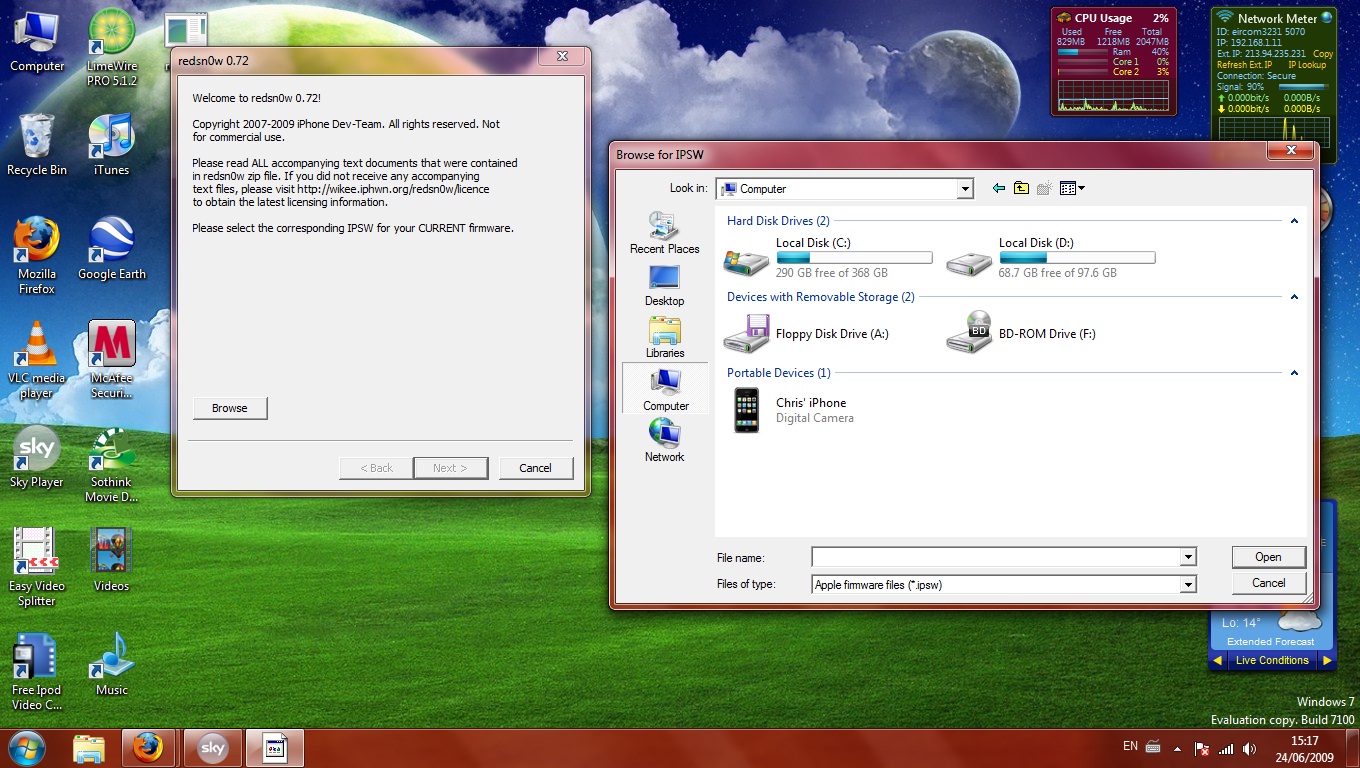Select the Floppy Disk Drive (A:)

click(806, 333)
